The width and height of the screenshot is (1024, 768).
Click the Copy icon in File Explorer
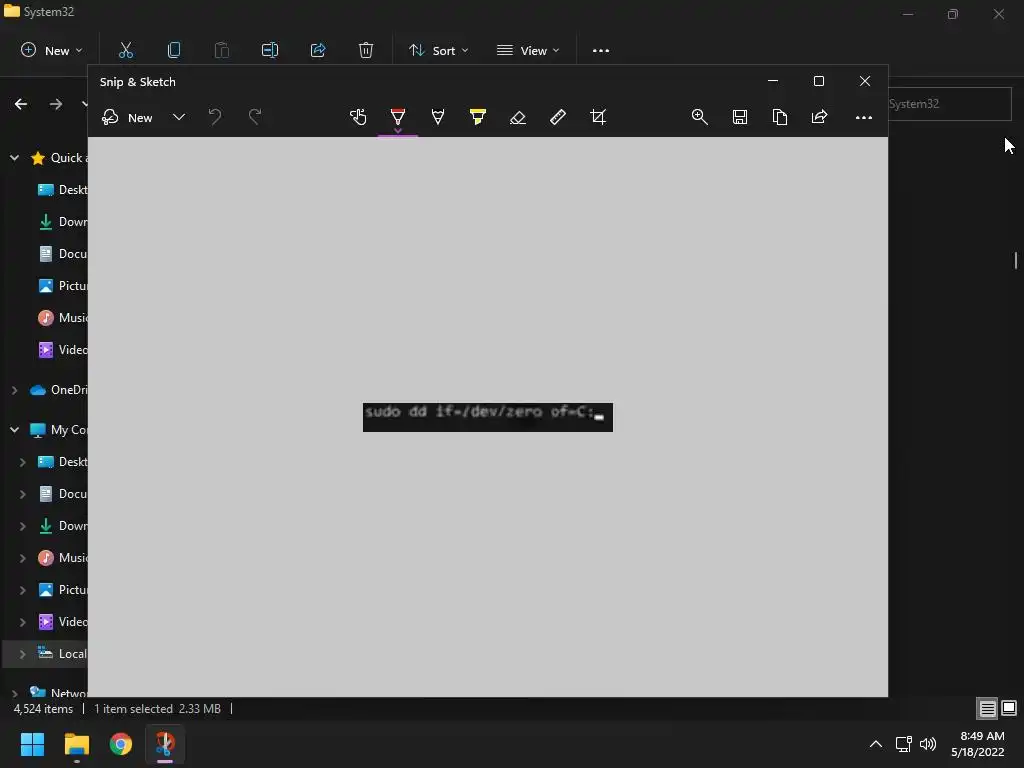pyautogui.click(x=174, y=50)
